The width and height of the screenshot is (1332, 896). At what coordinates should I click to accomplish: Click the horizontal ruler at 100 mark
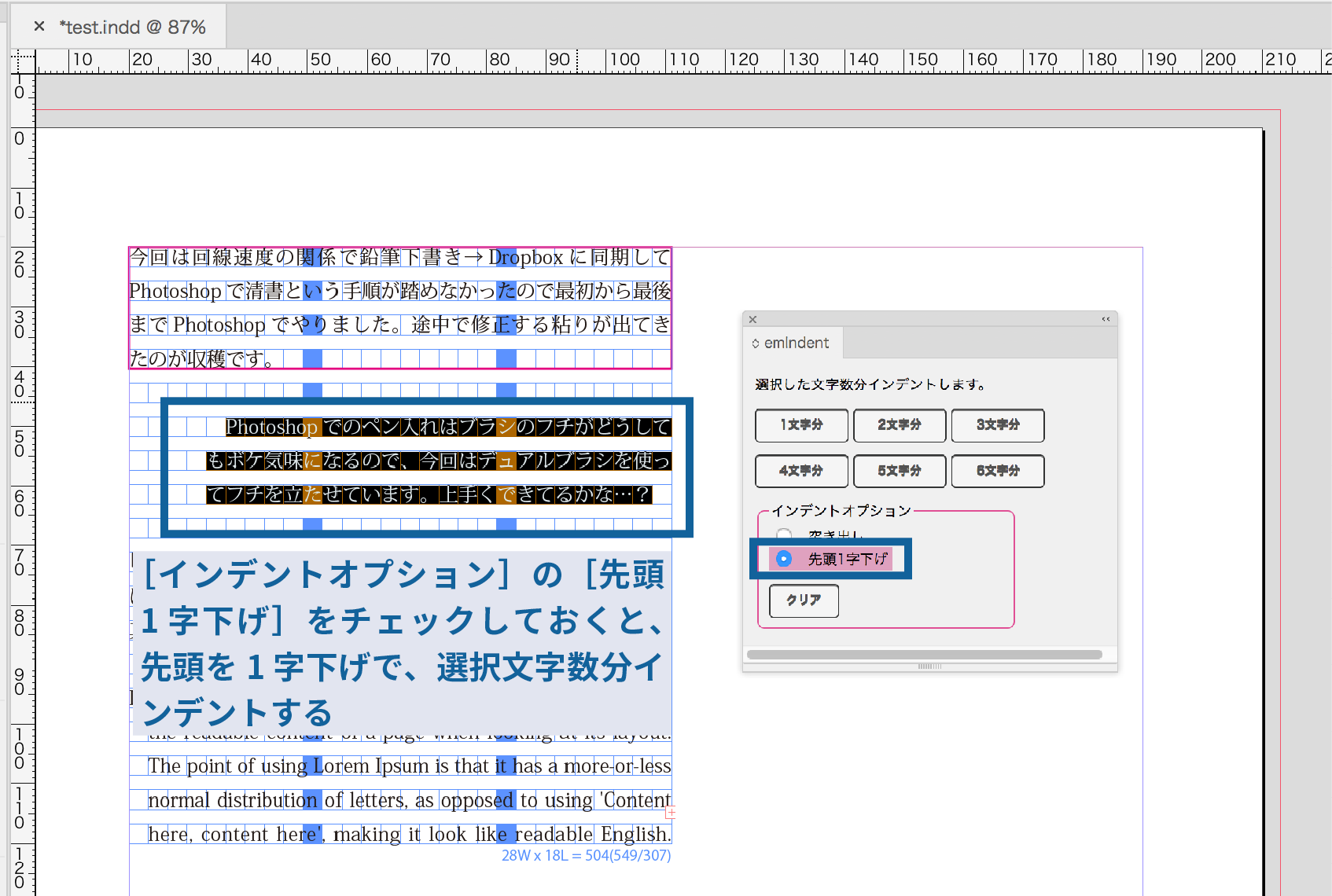coord(625,60)
